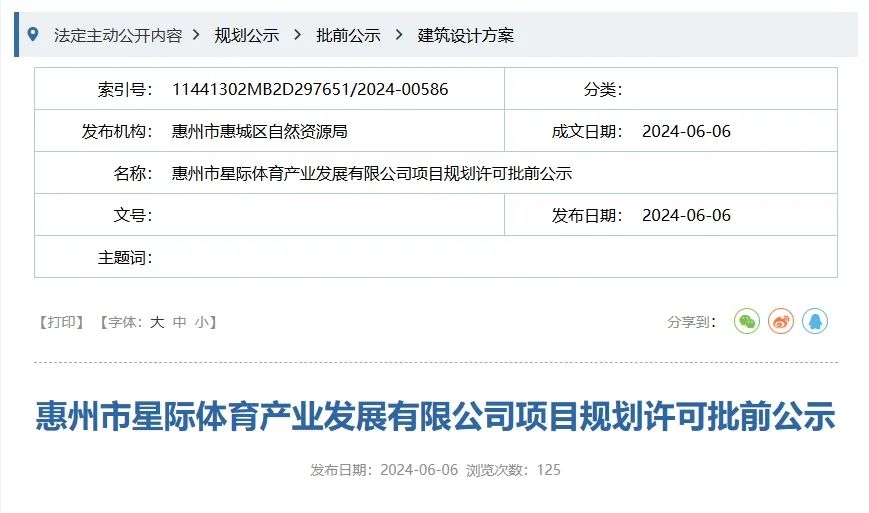Open 规划公示 breadcrumb link
Viewport: 869px width, 513px height.
[247, 35]
